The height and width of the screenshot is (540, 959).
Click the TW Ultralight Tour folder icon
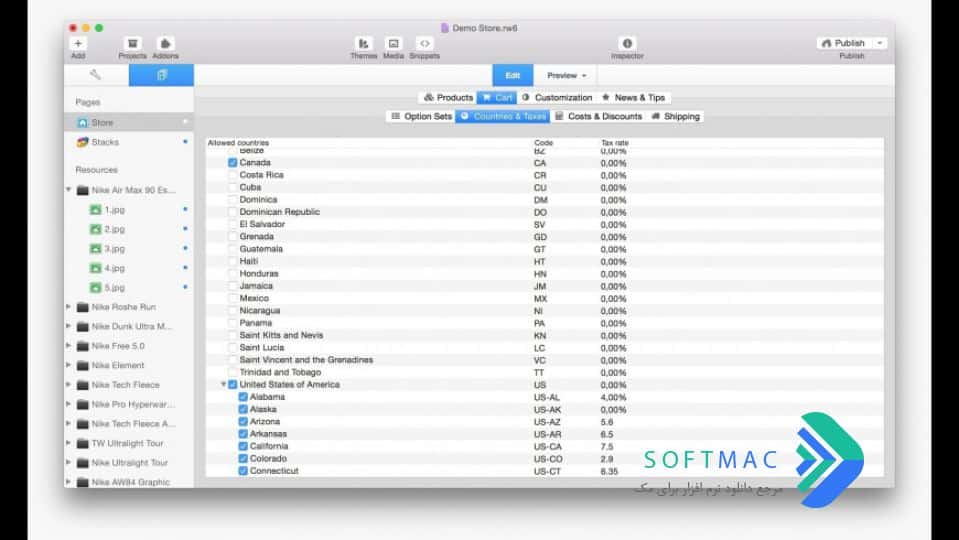[x=83, y=443]
